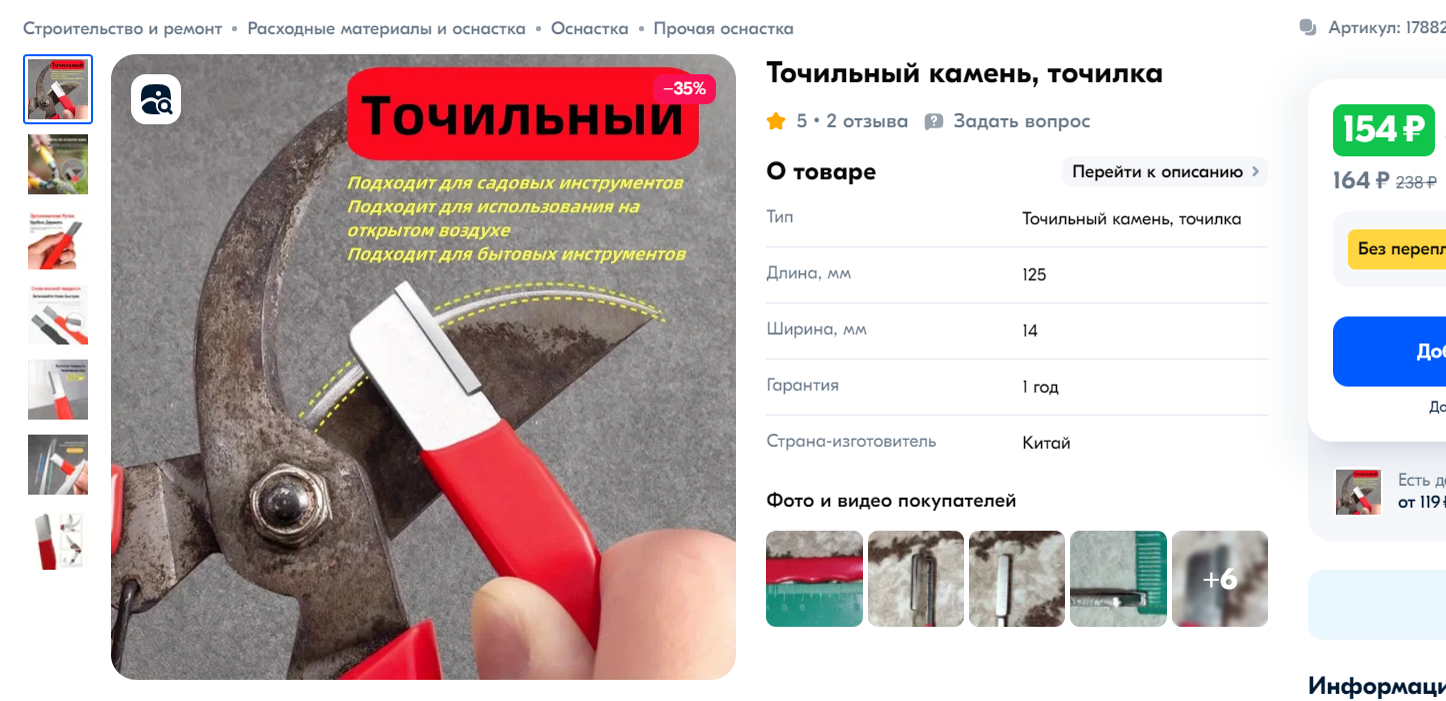1446x701 pixels.
Task: Open the Расходные материалы и оснастка breadcrumb
Action: coord(386,28)
